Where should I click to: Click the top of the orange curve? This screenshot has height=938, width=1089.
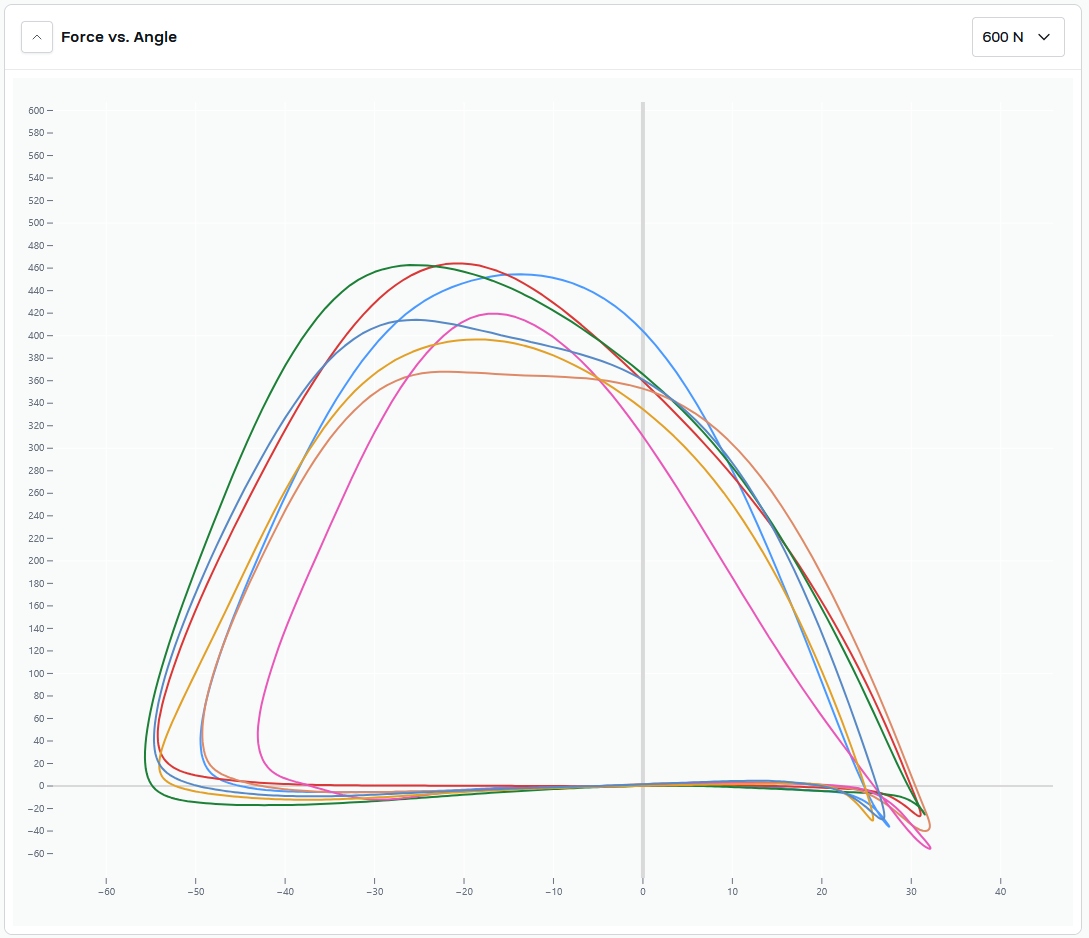point(480,339)
